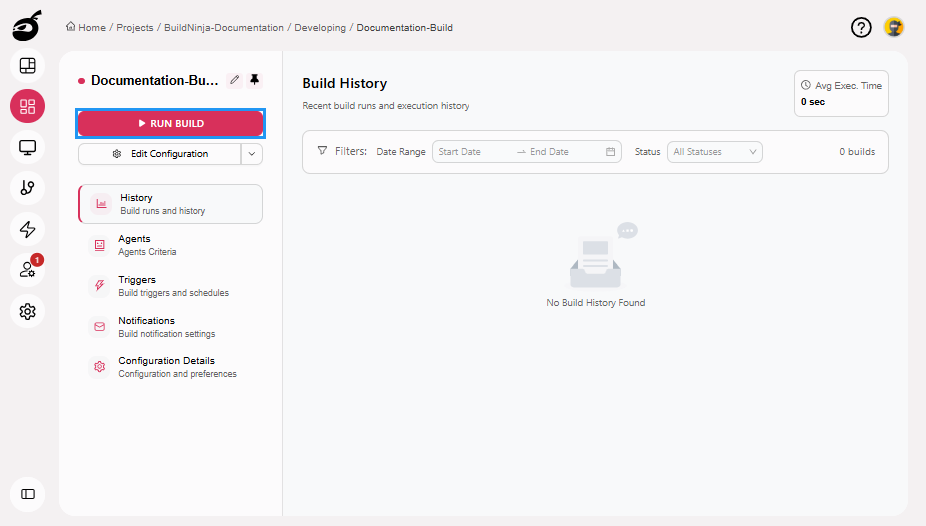Viewport: 926px width, 526px height.
Task: Open the settings gear icon in sidebar
Action: 28,311
